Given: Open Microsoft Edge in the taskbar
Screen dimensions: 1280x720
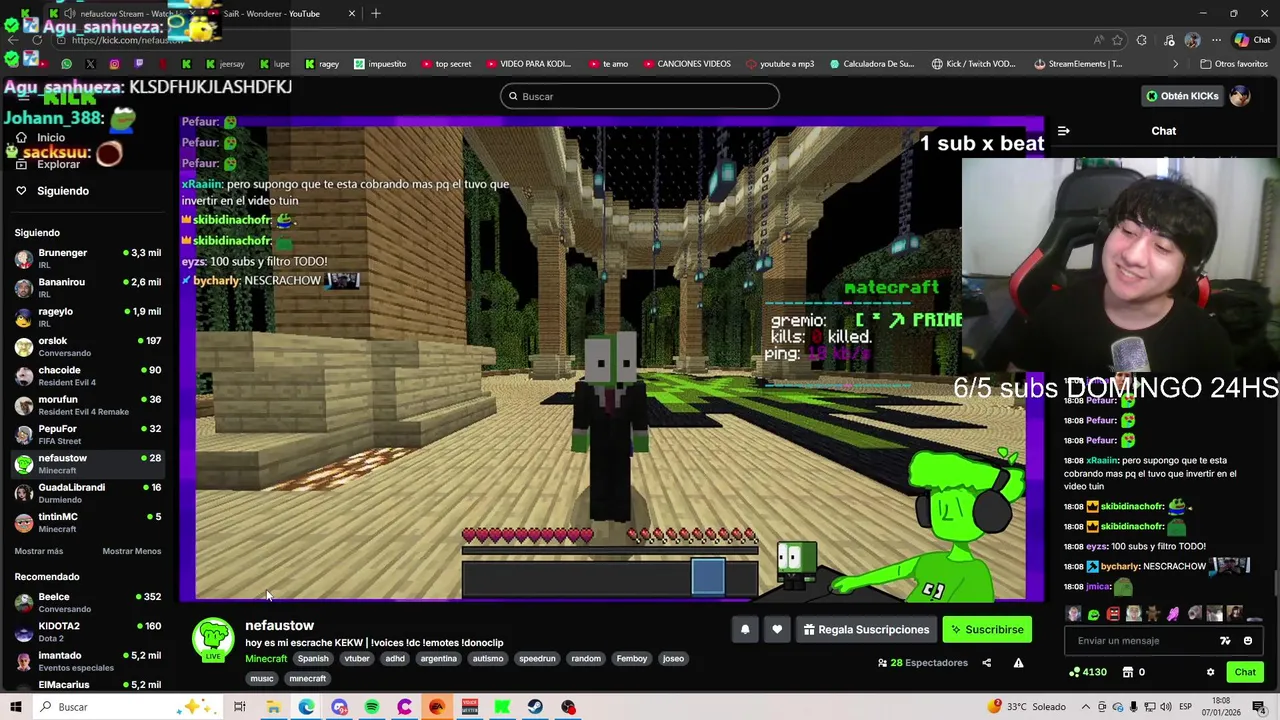Looking at the screenshot, I should pos(306,707).
